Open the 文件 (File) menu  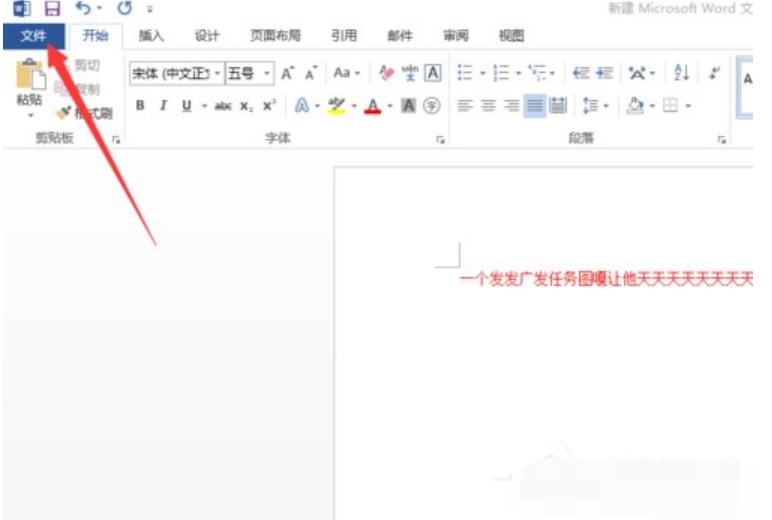[33, 36]
